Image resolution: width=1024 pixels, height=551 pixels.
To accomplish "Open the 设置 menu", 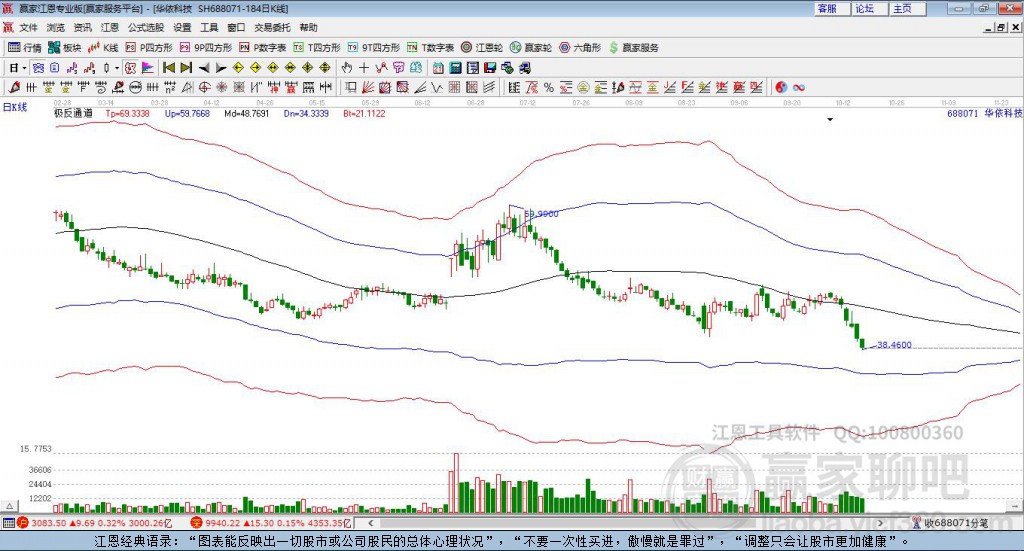I will (182, 27).
